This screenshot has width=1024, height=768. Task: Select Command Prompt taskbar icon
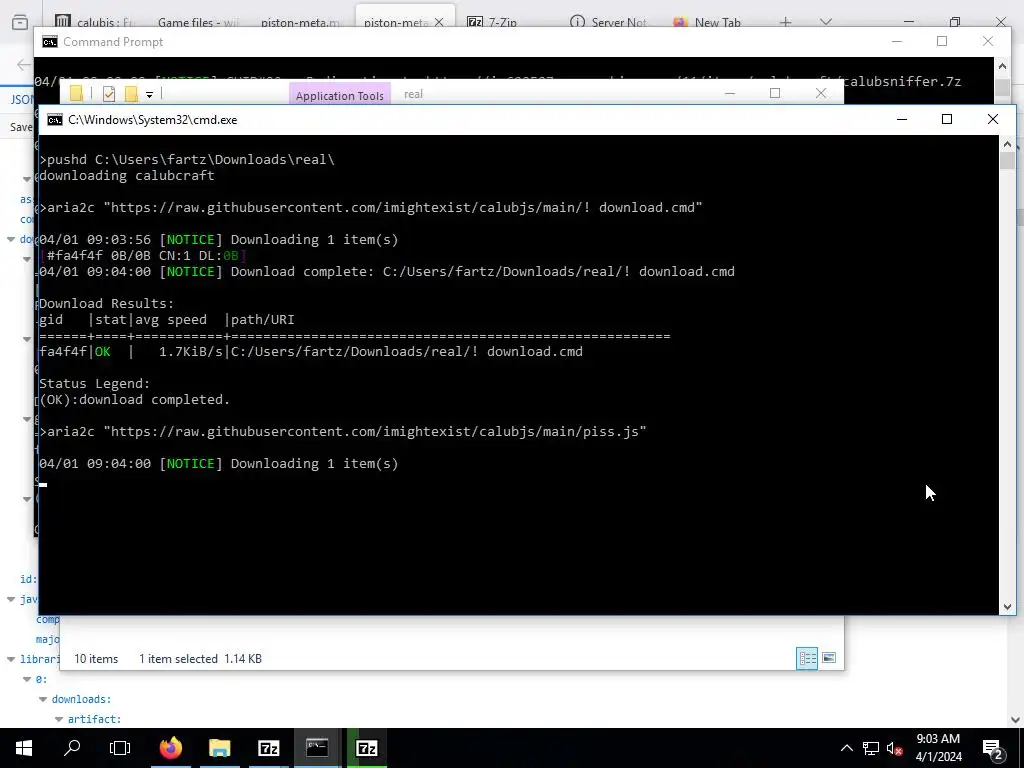click(x=317, y=748)
